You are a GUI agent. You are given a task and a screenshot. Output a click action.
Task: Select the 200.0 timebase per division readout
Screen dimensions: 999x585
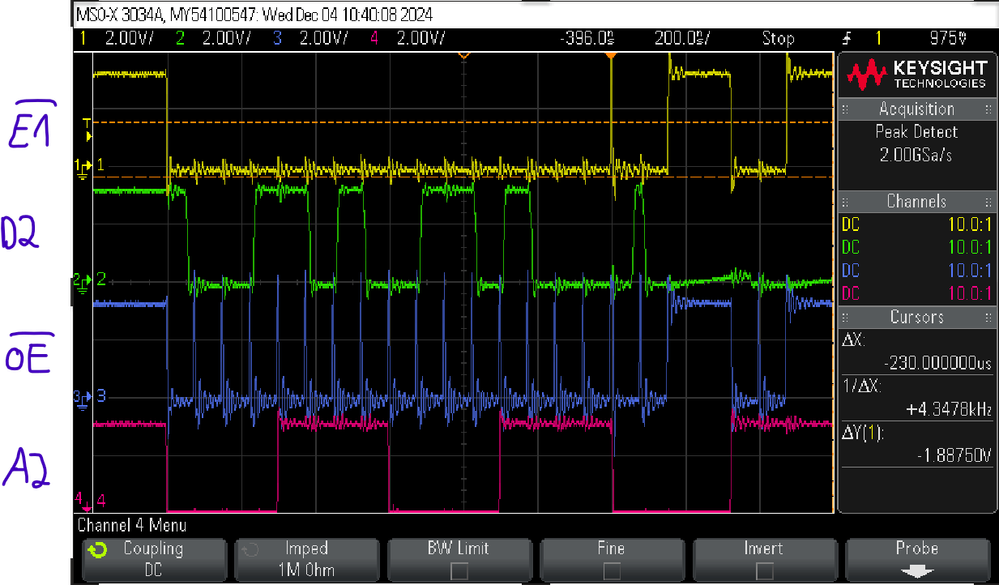coord(680,38)
